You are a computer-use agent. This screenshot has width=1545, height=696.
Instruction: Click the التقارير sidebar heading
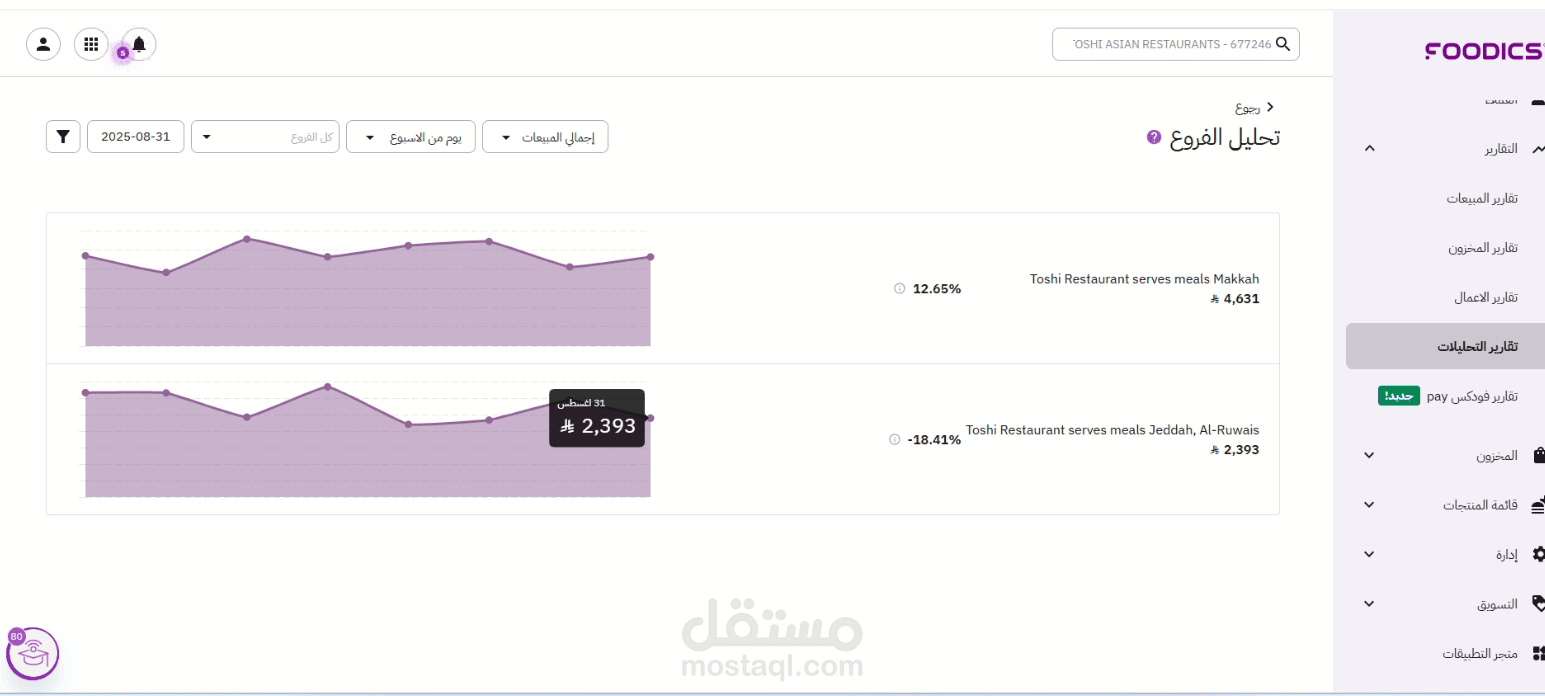pos(1499,149)
